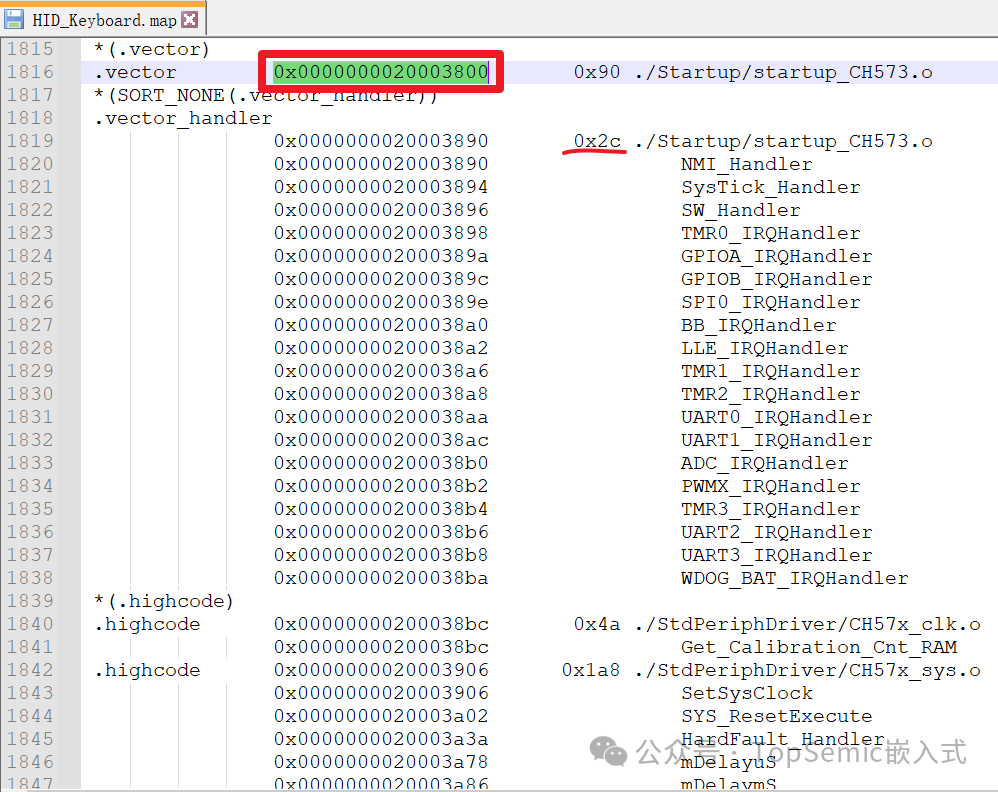
Task: Click the ./StdPeriphDriver/CH57x_sys.o path
Action: click(x=807, y=670)
